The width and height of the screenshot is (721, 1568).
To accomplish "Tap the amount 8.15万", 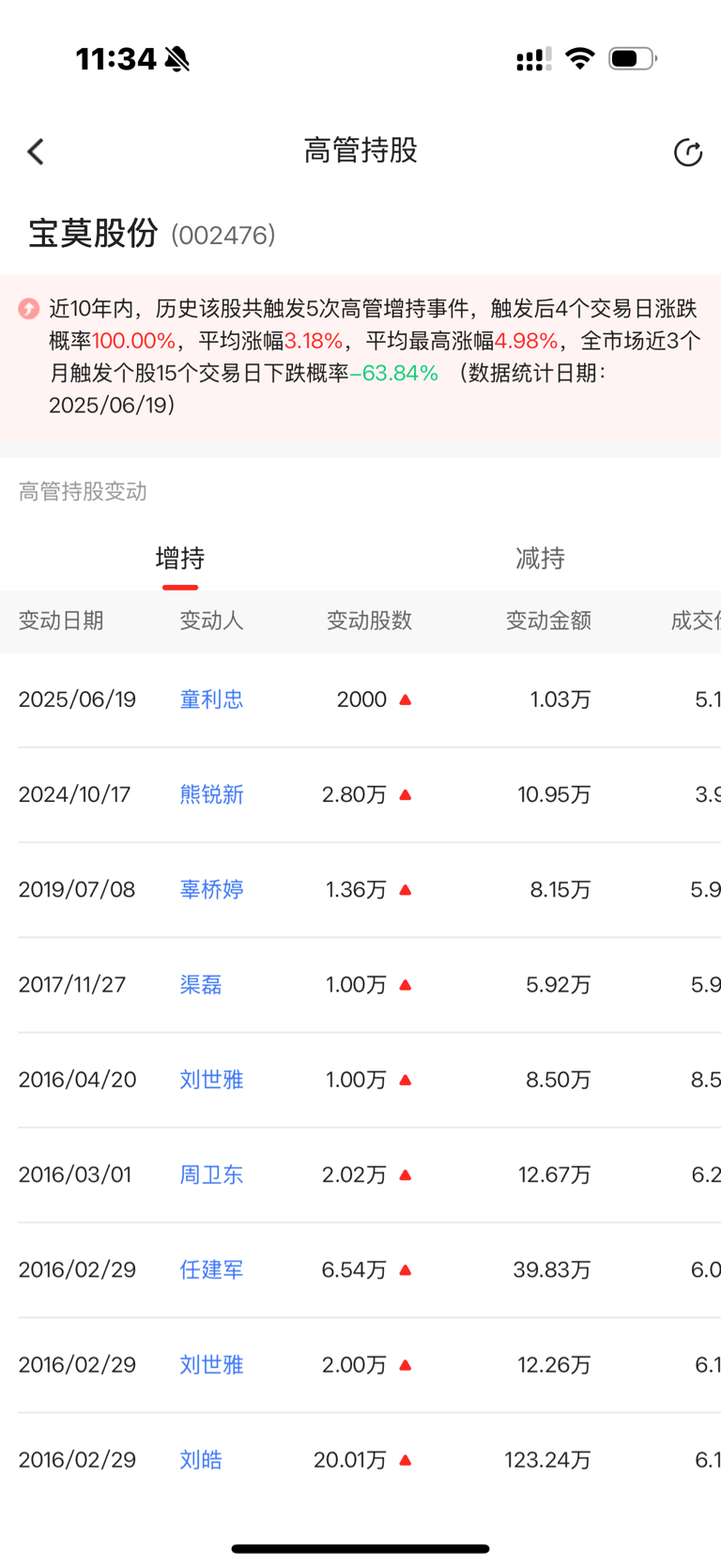I will [x=560, y=889].
